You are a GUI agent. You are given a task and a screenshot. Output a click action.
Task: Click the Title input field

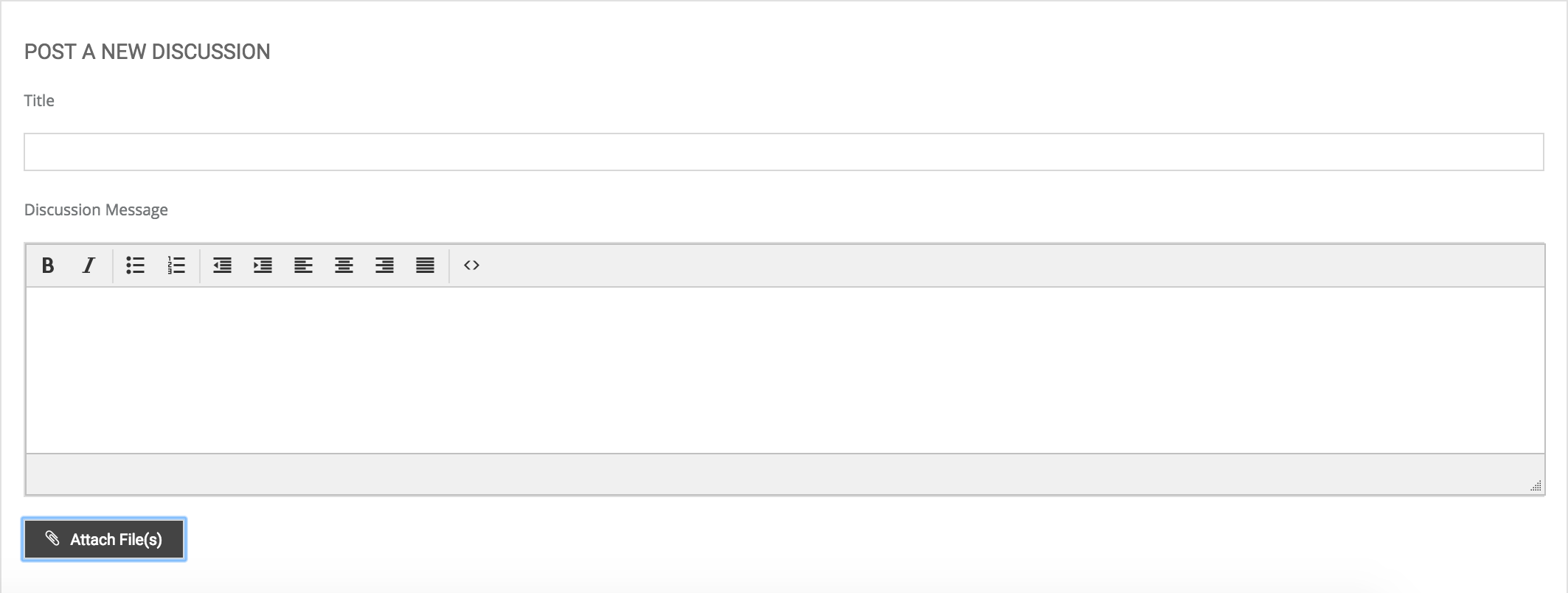pyautogui.click(x=783, y=152)
